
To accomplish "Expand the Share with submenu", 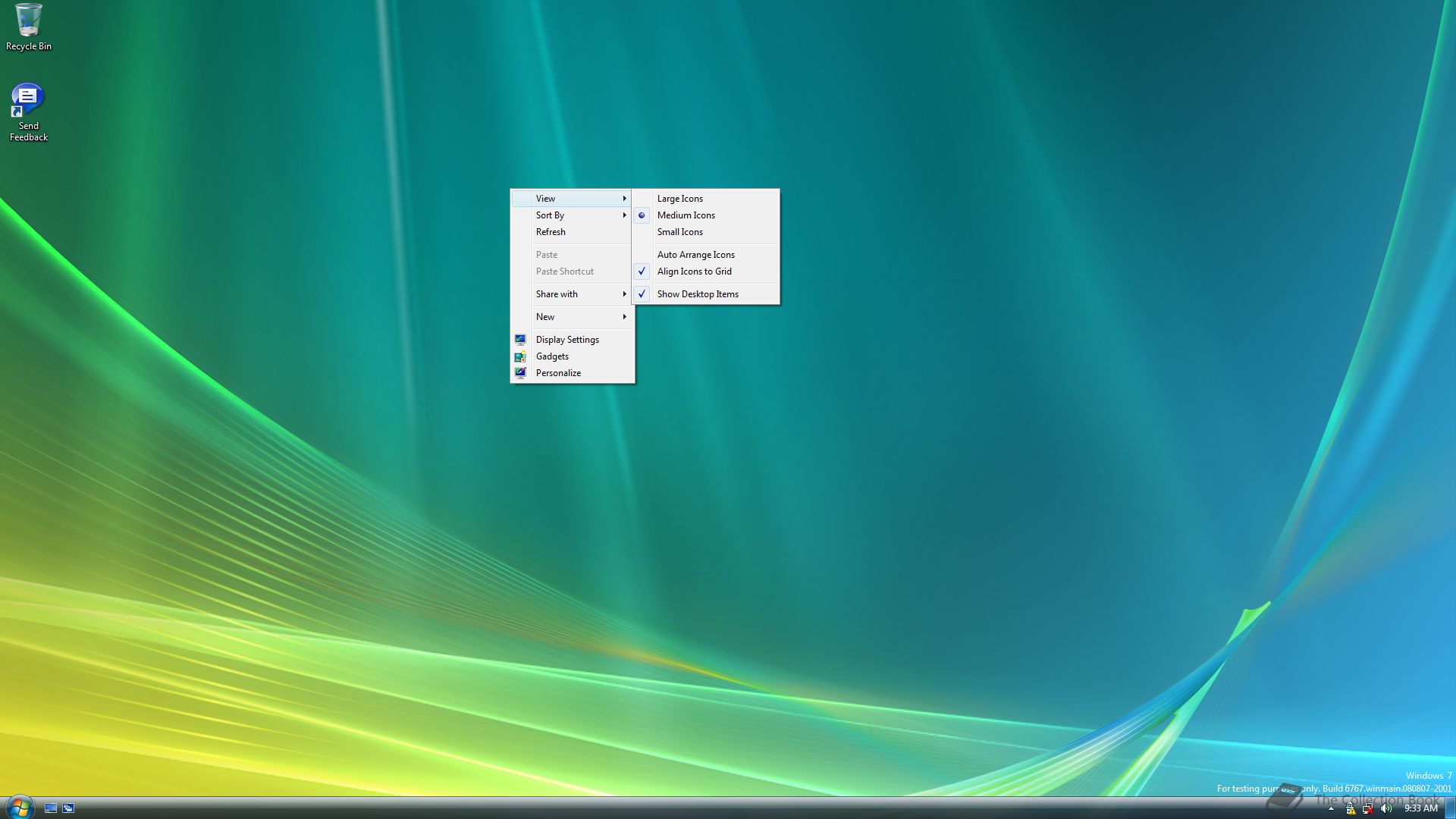I will click(x=572, y=294).
